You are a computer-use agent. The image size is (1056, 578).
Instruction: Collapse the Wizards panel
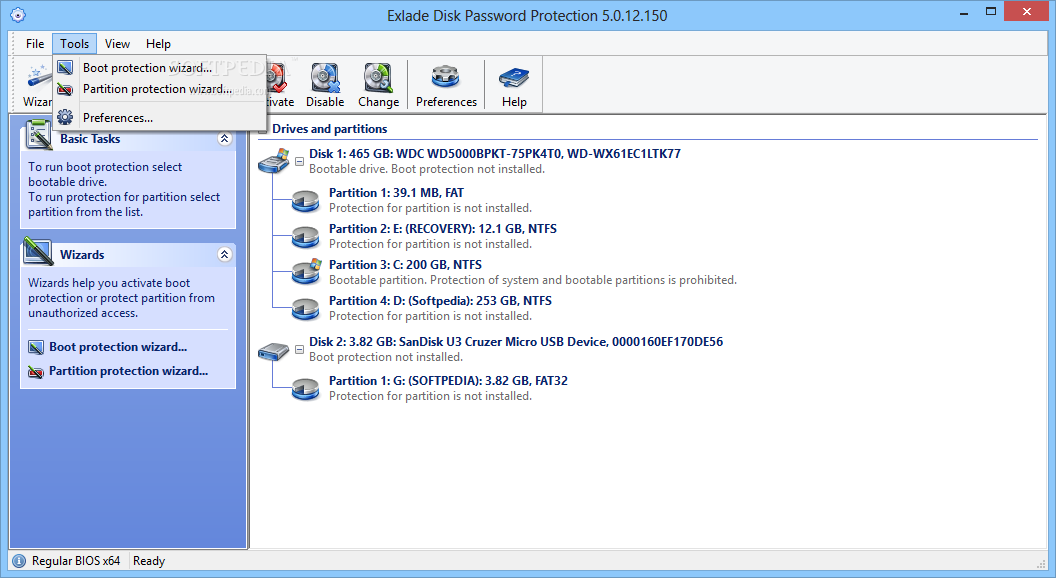coord(224,255)
